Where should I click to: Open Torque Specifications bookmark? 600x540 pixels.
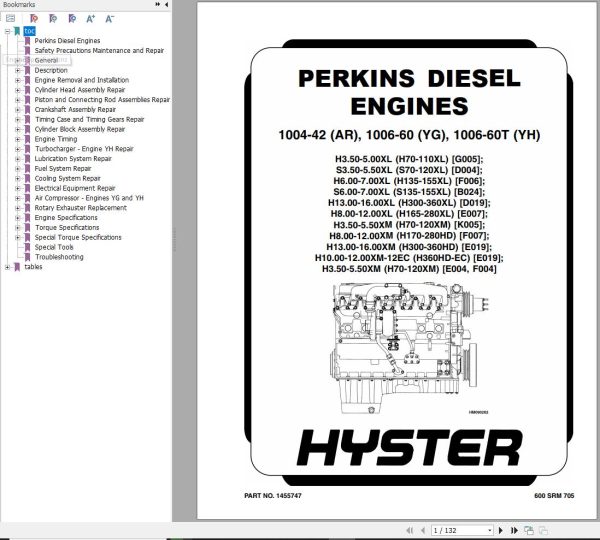click(67, 227)
